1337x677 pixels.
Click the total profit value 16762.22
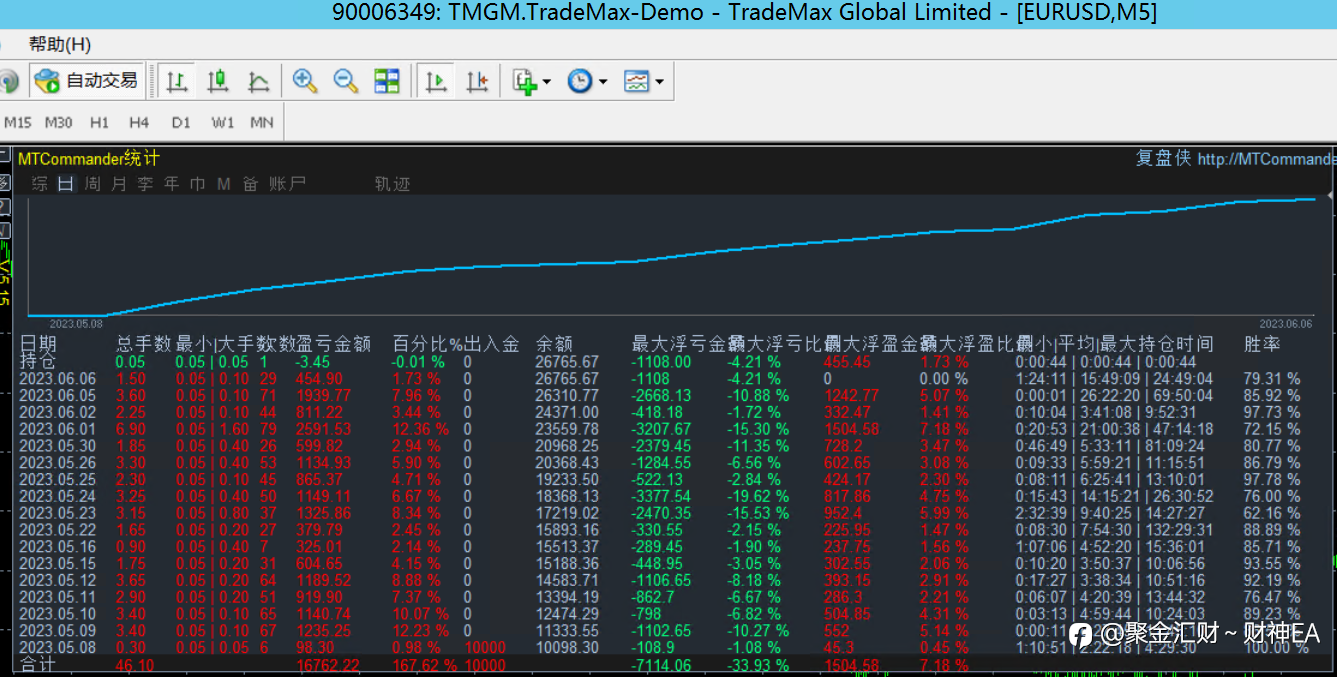[x=328, y=665]
